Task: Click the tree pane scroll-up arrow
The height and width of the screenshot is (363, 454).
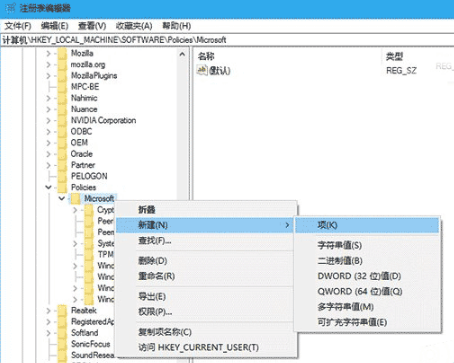Action: [182, 54]
